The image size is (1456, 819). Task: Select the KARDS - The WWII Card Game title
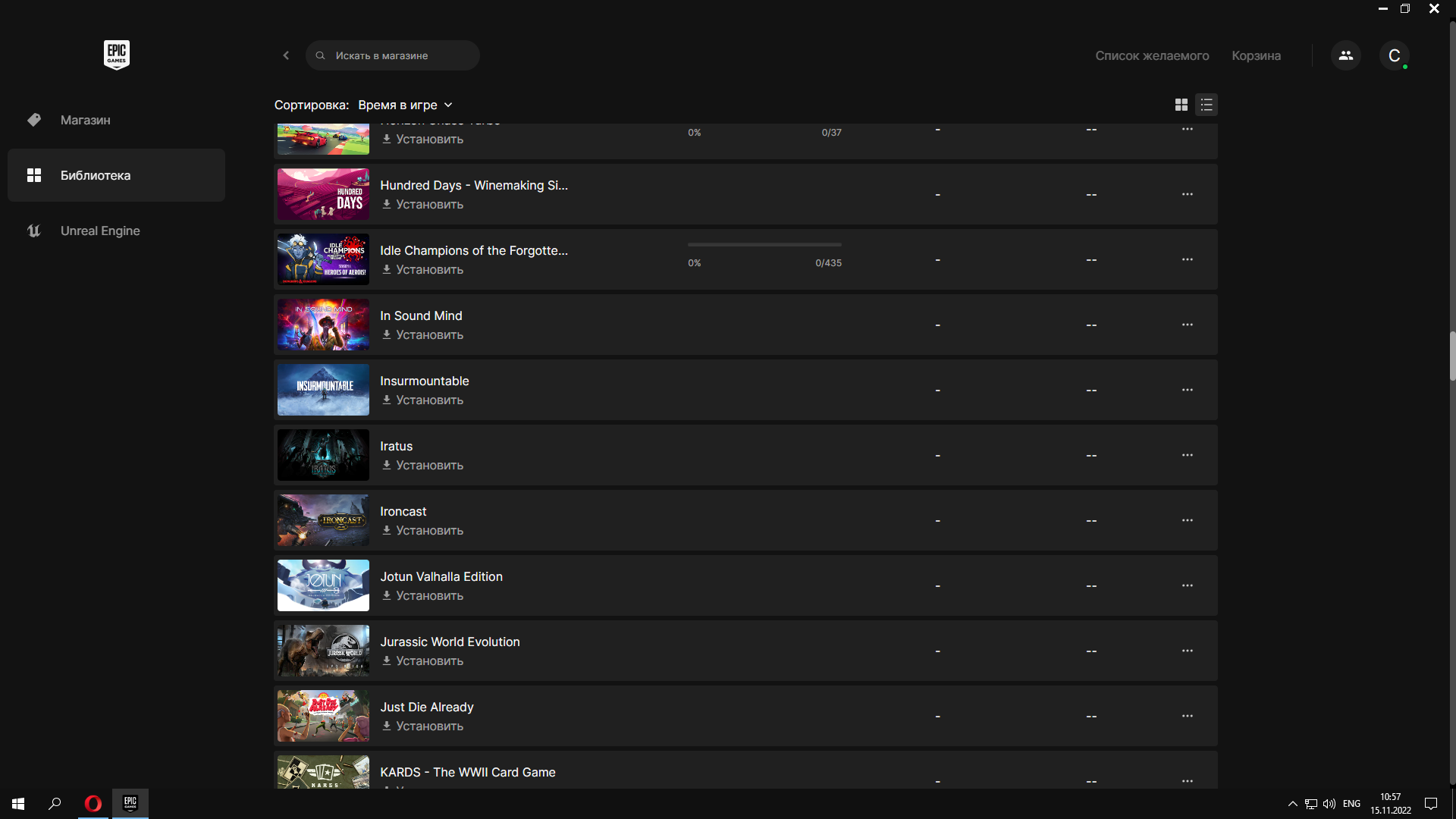(x=468, y=772)
